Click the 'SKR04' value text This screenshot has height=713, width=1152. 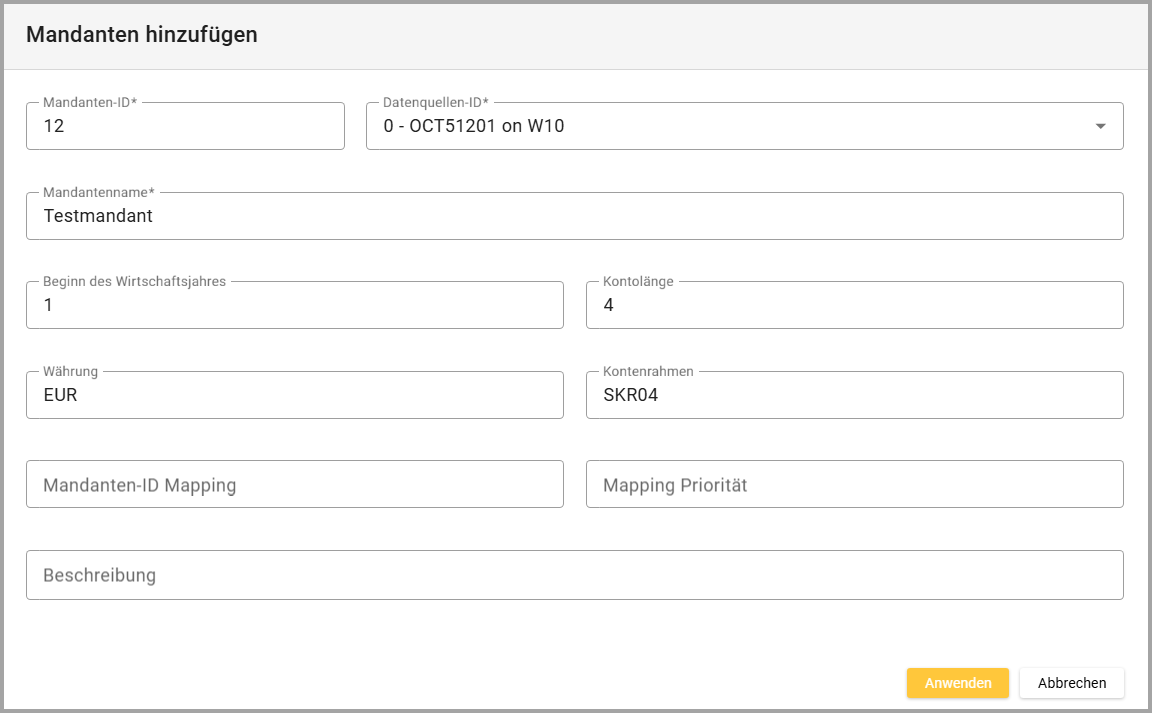point(631,396)
